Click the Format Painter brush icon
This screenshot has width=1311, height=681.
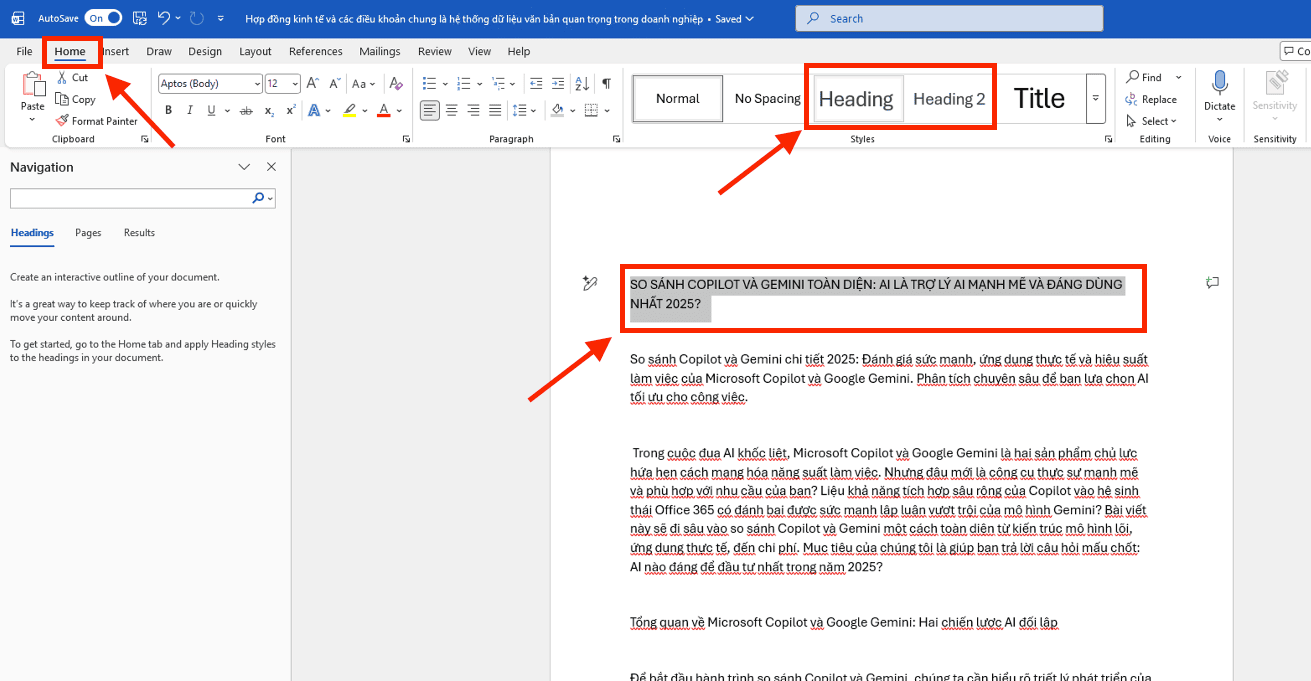(62, 121)
